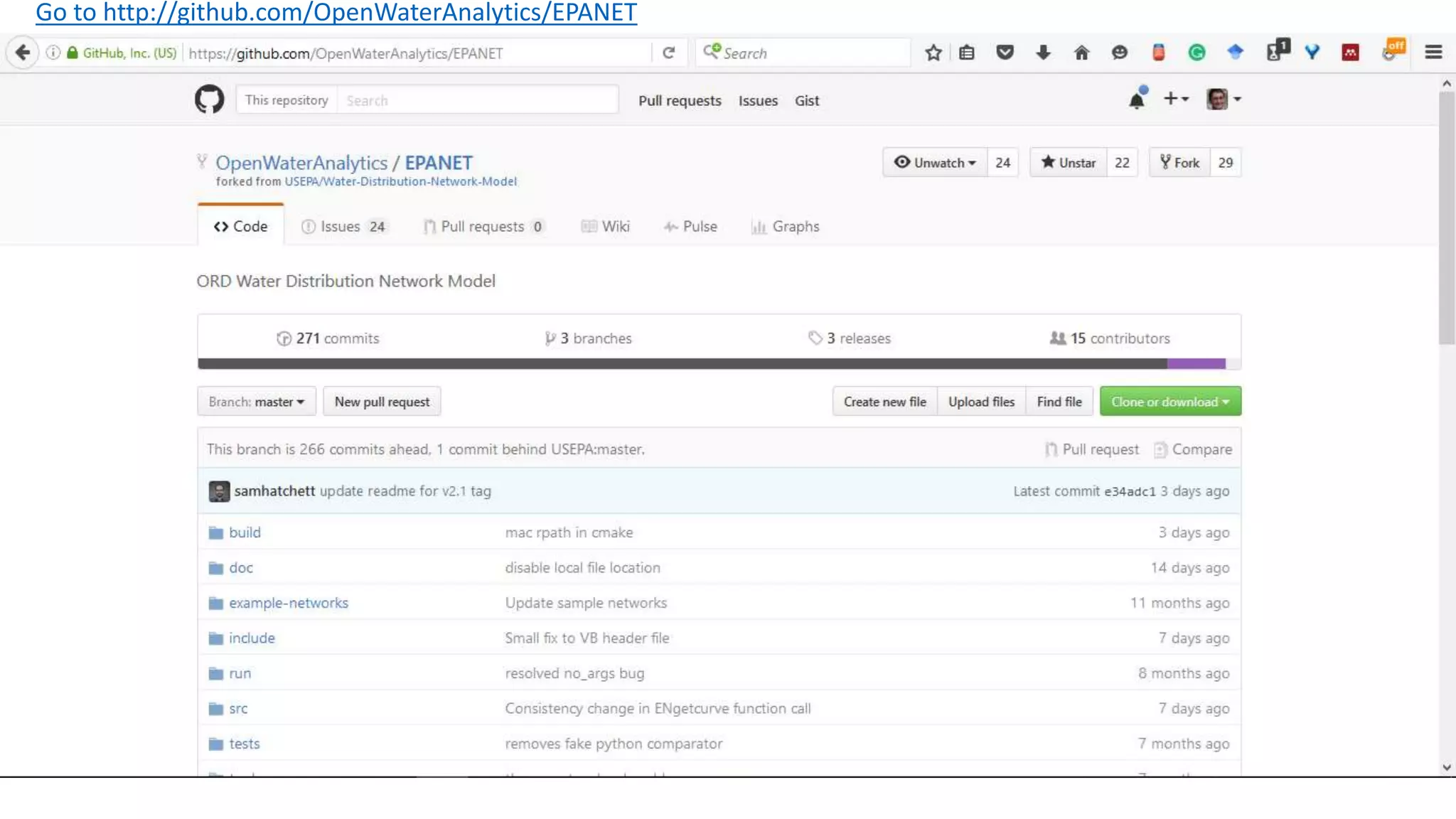Open the notifications bell icon
The height and width of the screenshot is (819, 1456).
point(1137,100)
